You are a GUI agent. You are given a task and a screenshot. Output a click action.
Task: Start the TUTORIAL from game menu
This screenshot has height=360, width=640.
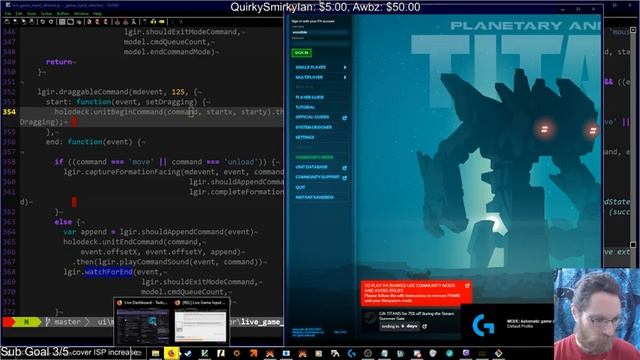(x=305, y=107)
